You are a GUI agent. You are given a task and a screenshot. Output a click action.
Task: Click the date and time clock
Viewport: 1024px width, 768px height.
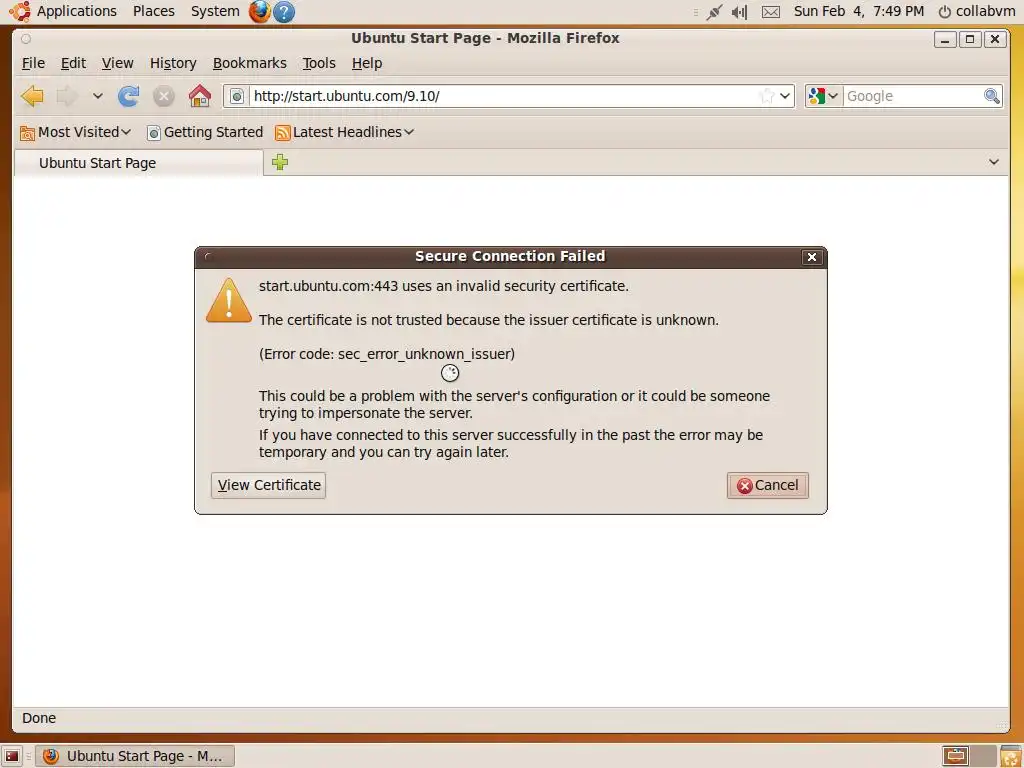pos(859,11)
